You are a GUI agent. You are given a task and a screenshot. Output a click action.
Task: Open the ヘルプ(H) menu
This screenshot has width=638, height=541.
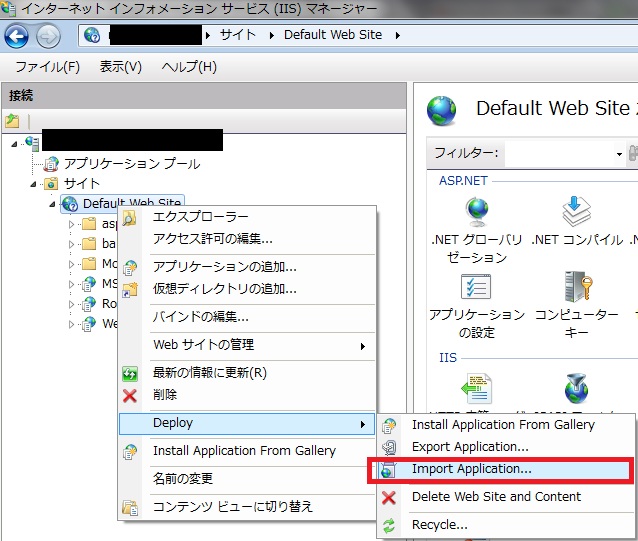pos(189,66)
